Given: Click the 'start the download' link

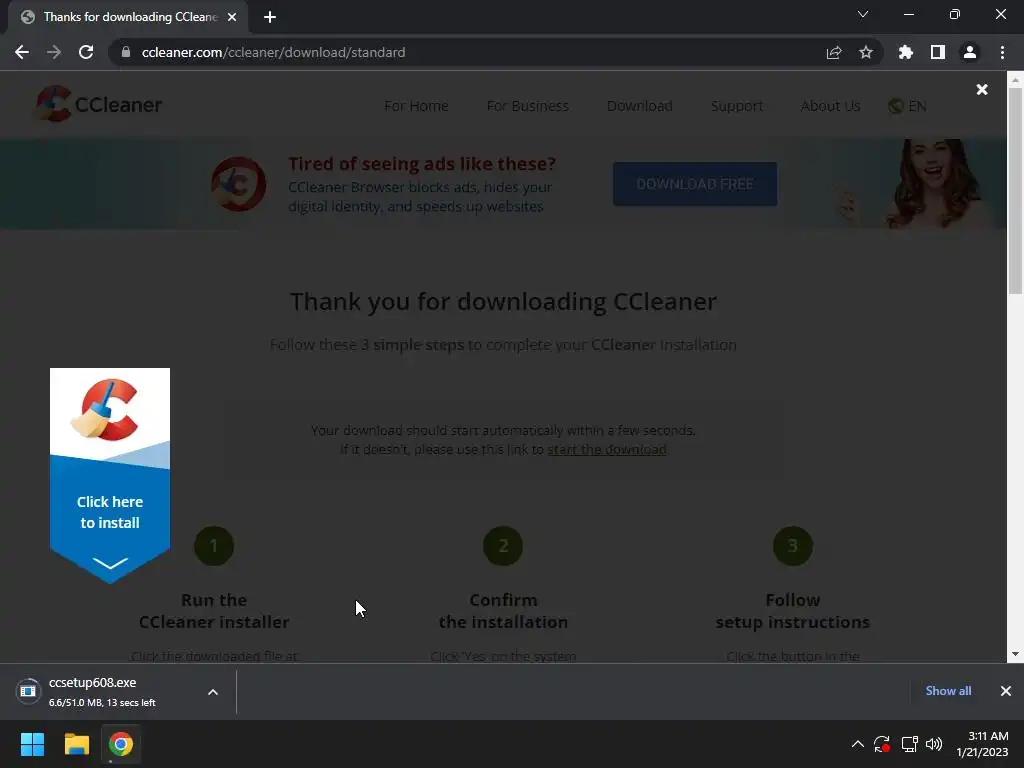Looking at the screenshot, I should pyautogui.click(x=607, y=449).
